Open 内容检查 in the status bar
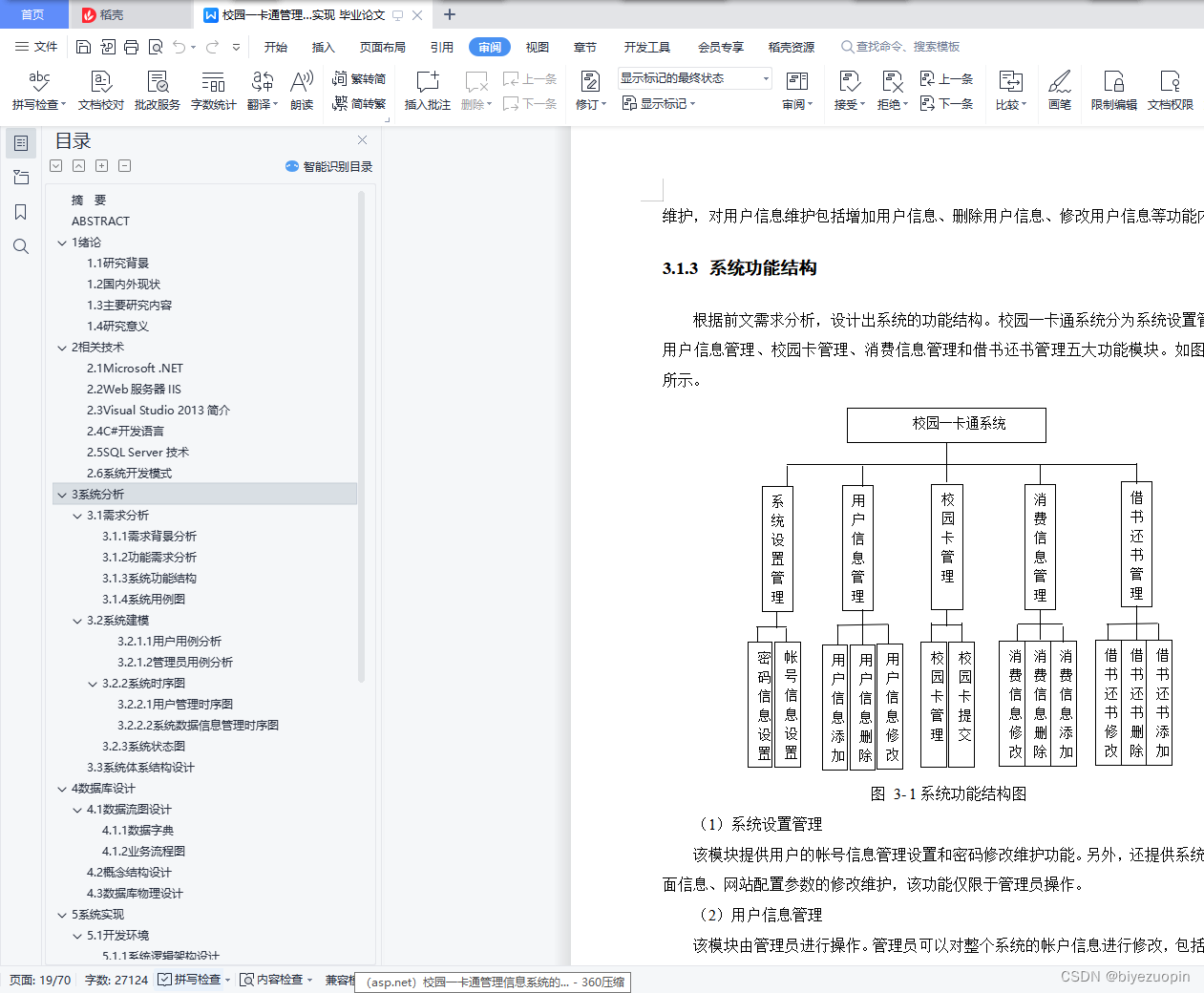The height and width of the screenshot is (993, 1204). pos(277,980)
